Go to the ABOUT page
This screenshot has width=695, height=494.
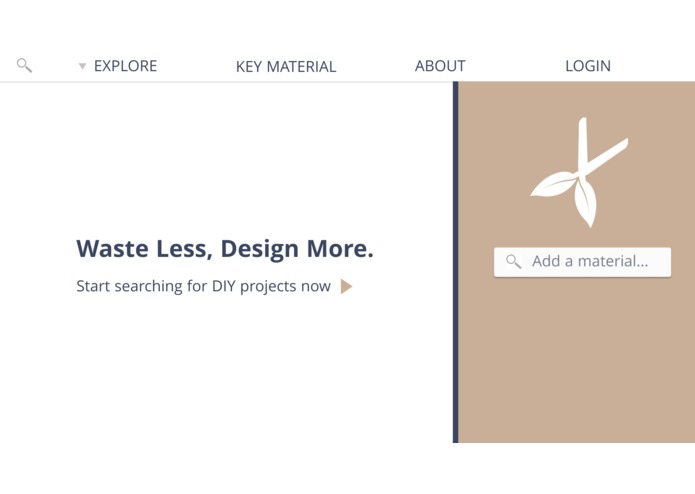(x=440, y=66)
